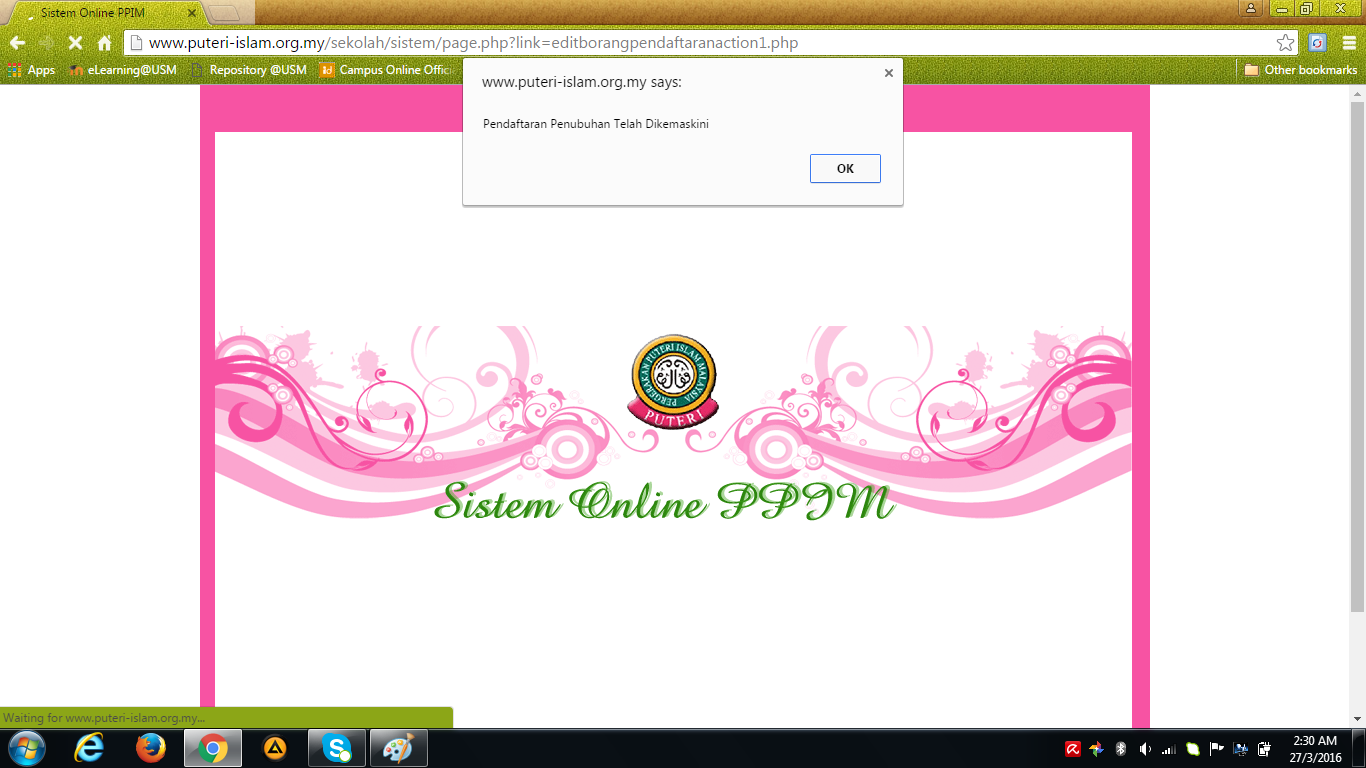
Task: Open a new browser tab
Action: coord(225,14)
